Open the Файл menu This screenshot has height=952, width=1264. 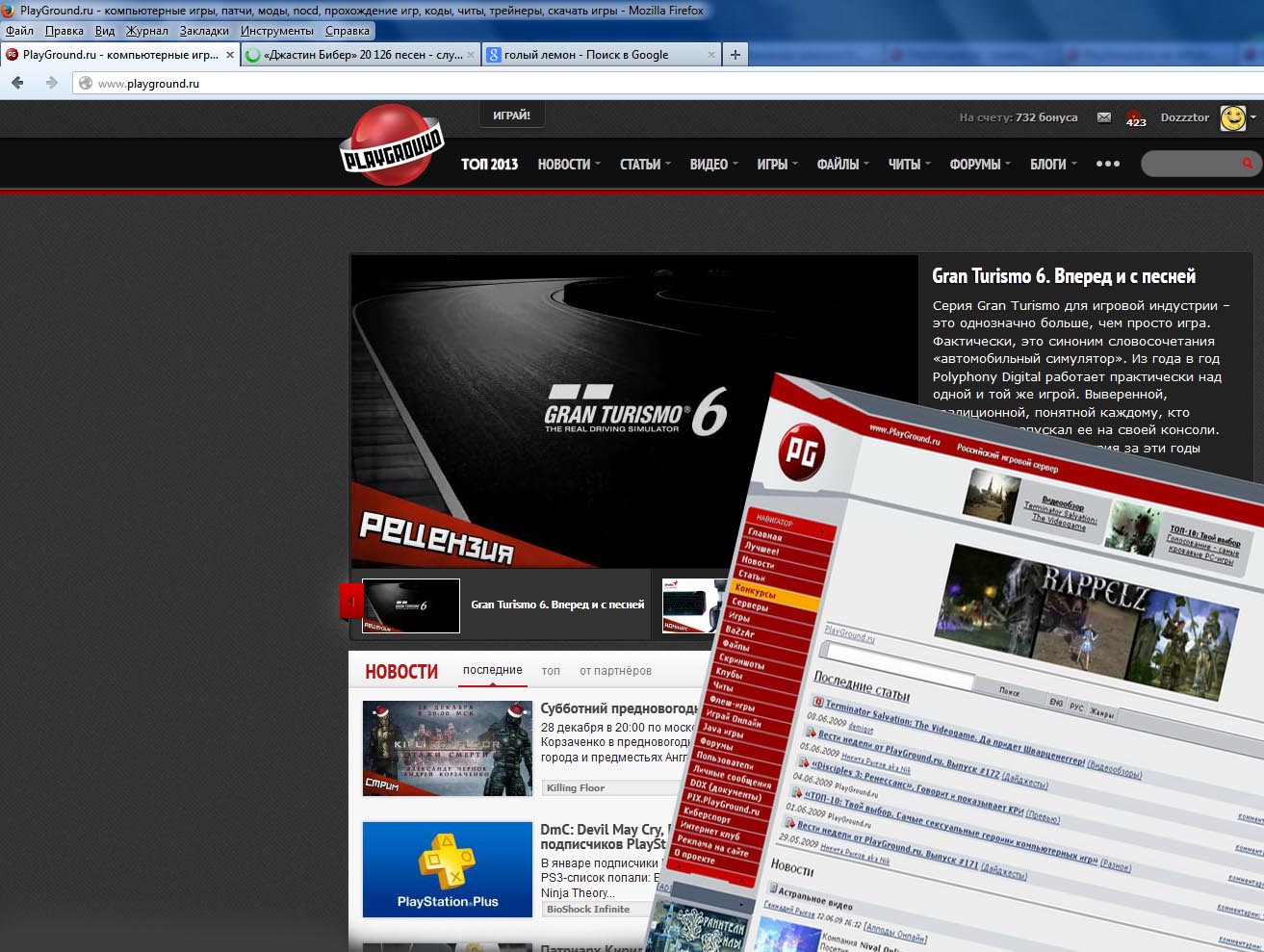(x=19, y=31)
